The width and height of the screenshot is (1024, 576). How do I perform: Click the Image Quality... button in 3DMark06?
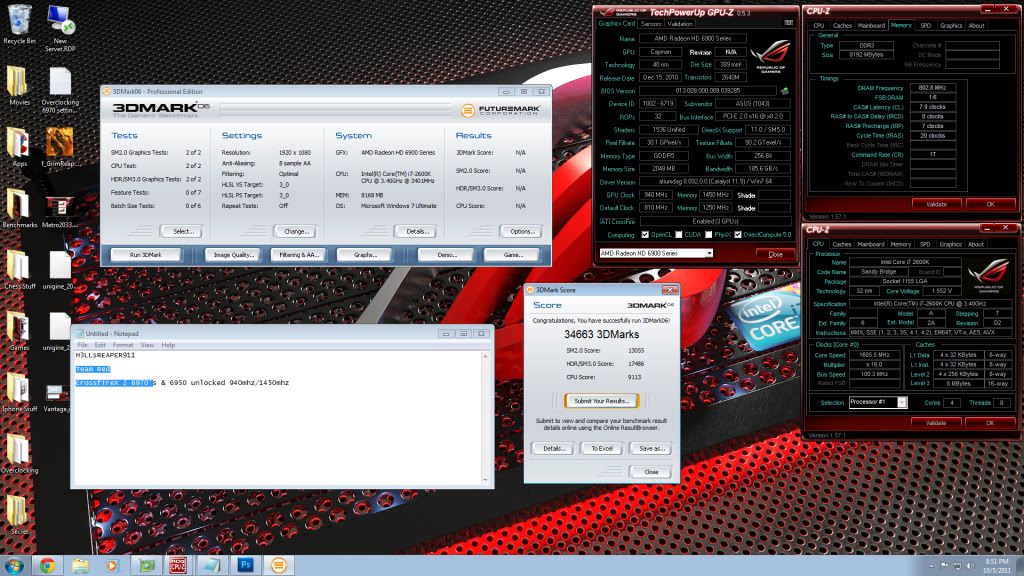click(x=233, y=255)
